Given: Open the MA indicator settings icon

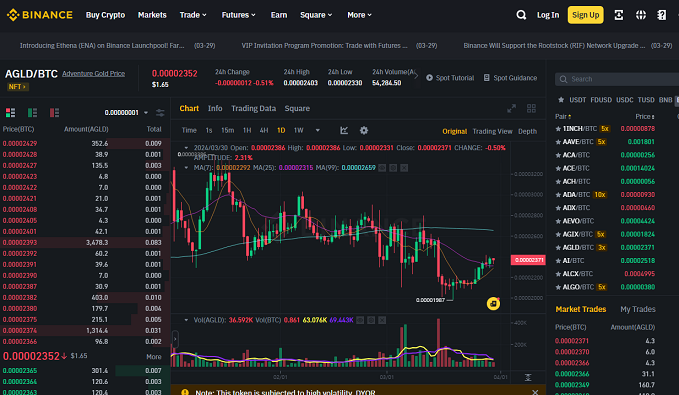Looking at the screenshot, I should click(x=393, y=168).
